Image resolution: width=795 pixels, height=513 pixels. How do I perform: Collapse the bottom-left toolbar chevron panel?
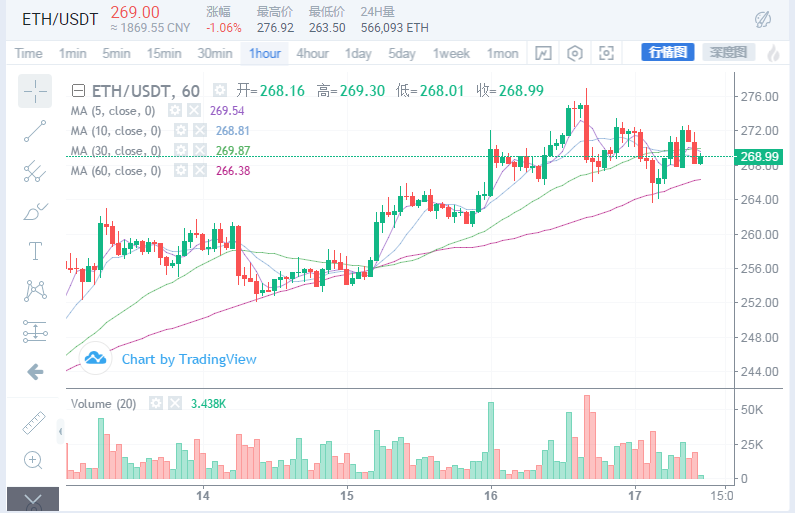(x=33, y=500)
